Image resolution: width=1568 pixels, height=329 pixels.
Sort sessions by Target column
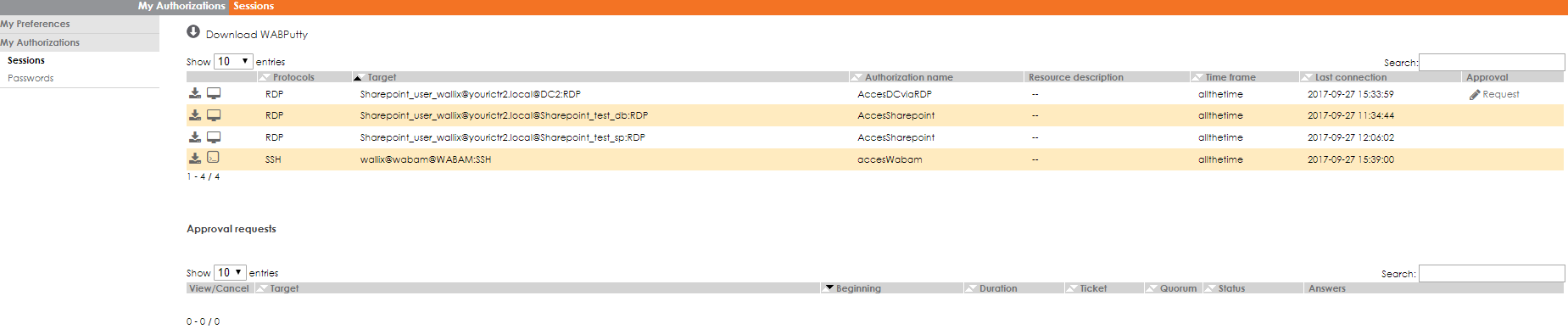coord(382,77)
